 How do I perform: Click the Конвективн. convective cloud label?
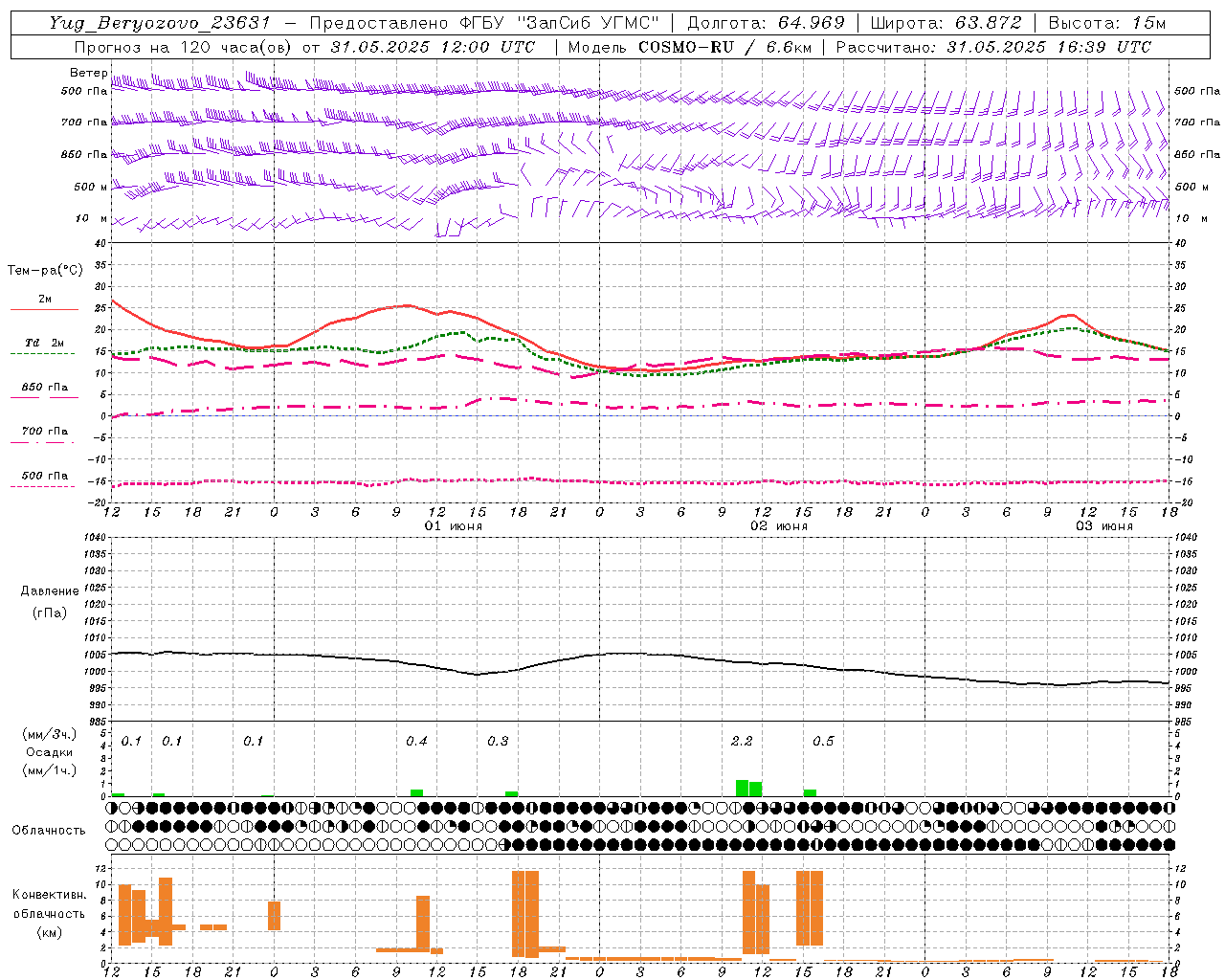(x=50, y=895)
